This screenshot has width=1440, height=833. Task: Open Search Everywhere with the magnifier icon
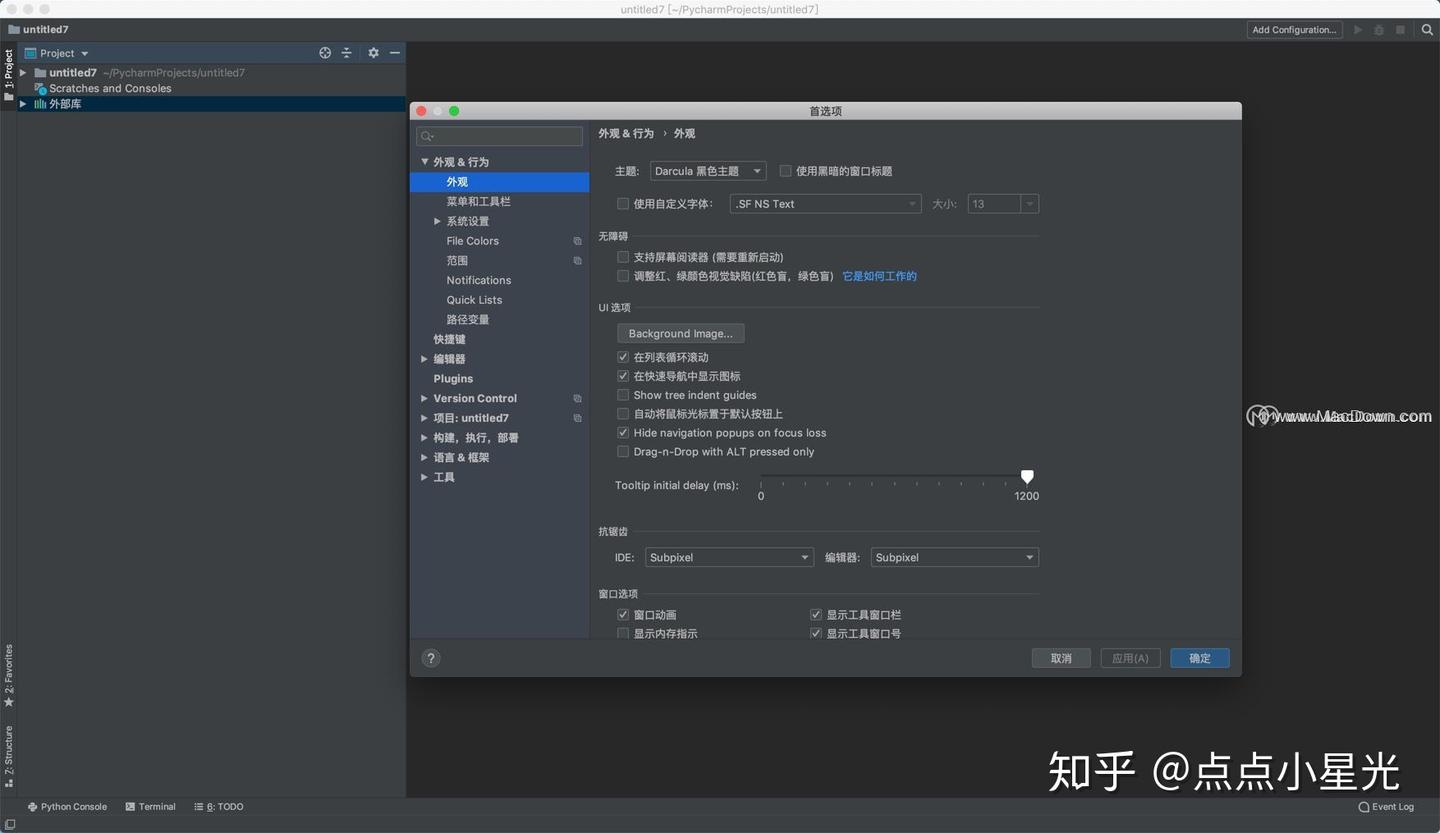[x=1427, y=29]
